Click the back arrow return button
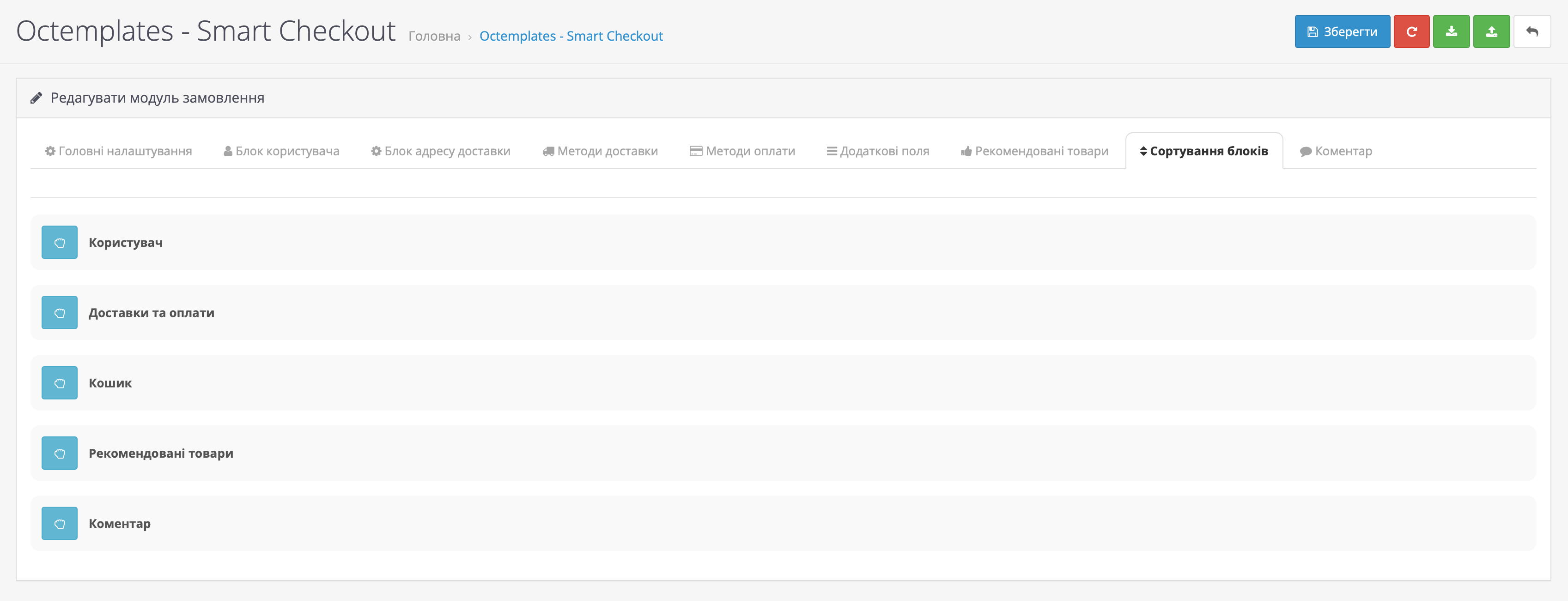 tap(1532, 31)
